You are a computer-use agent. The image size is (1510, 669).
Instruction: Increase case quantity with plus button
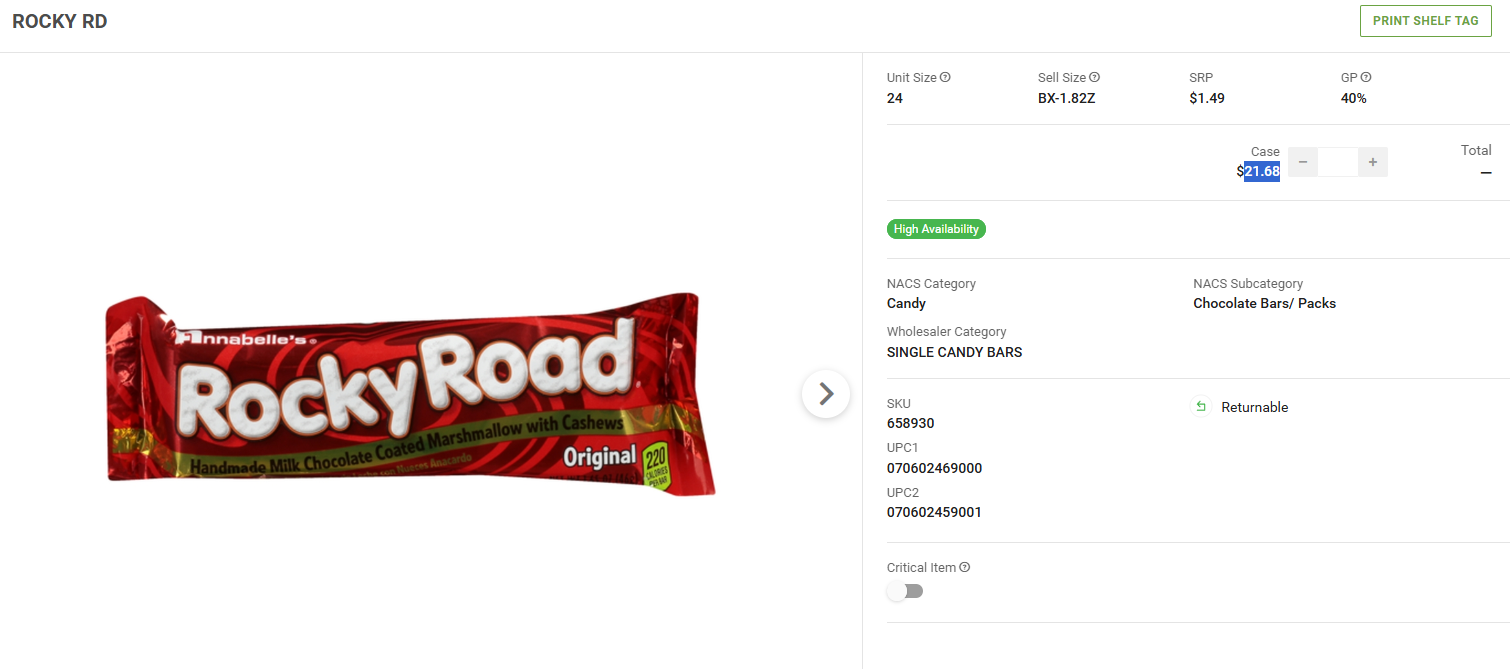(1373, 162)
